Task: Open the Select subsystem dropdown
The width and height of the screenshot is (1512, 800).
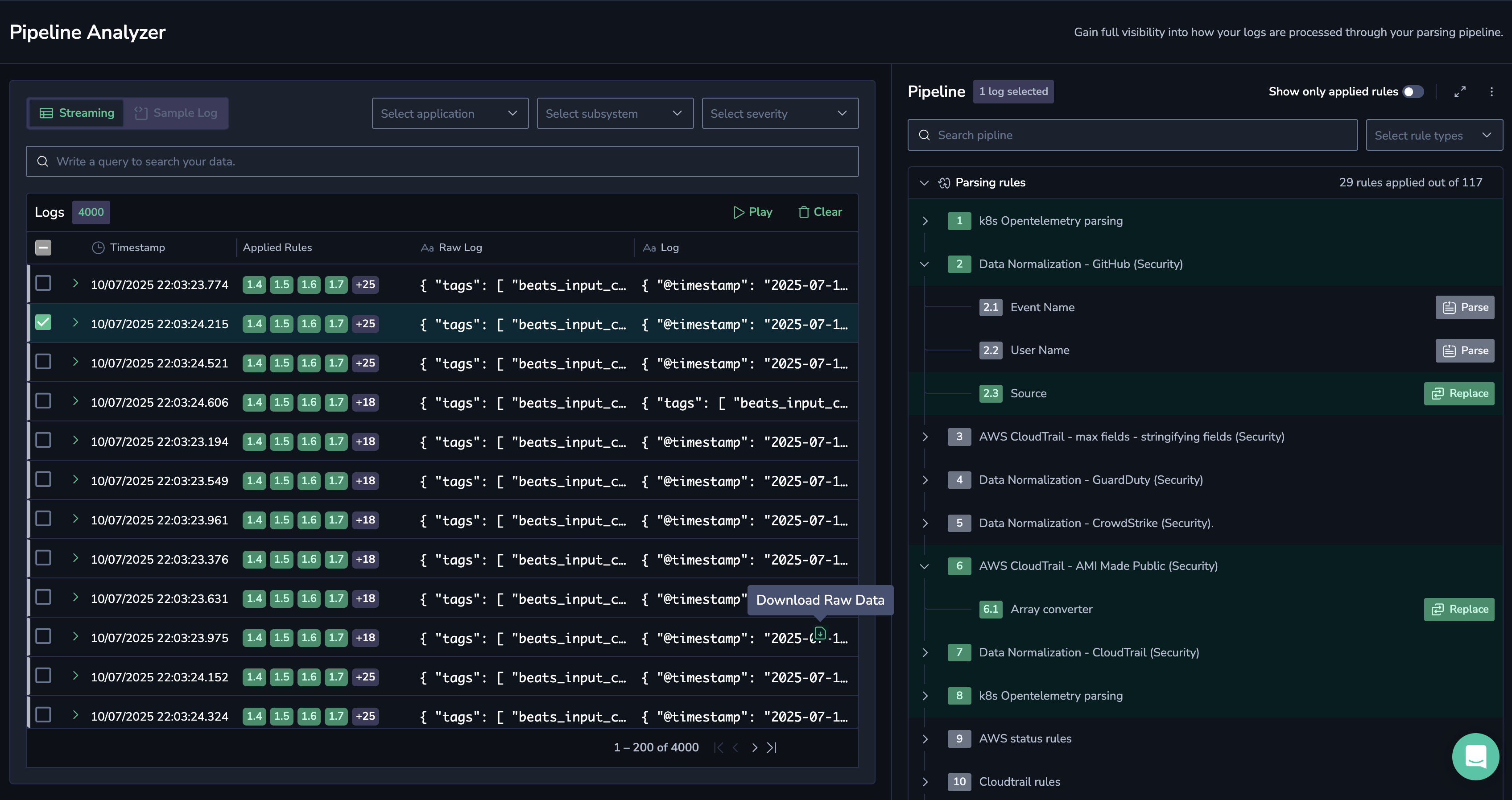Action: (615, 113)
